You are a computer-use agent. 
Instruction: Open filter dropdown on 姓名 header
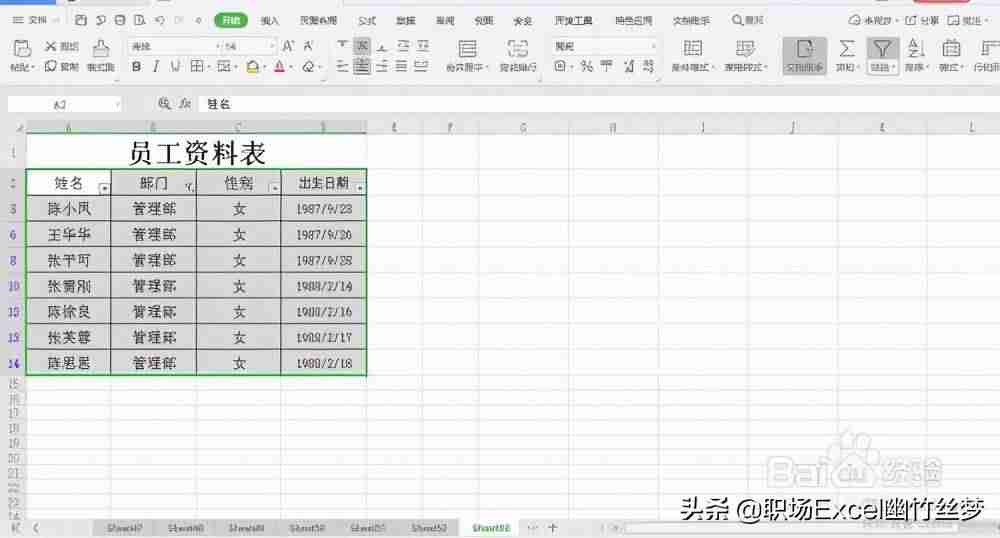pyautogui.click(x=104, y=188)
